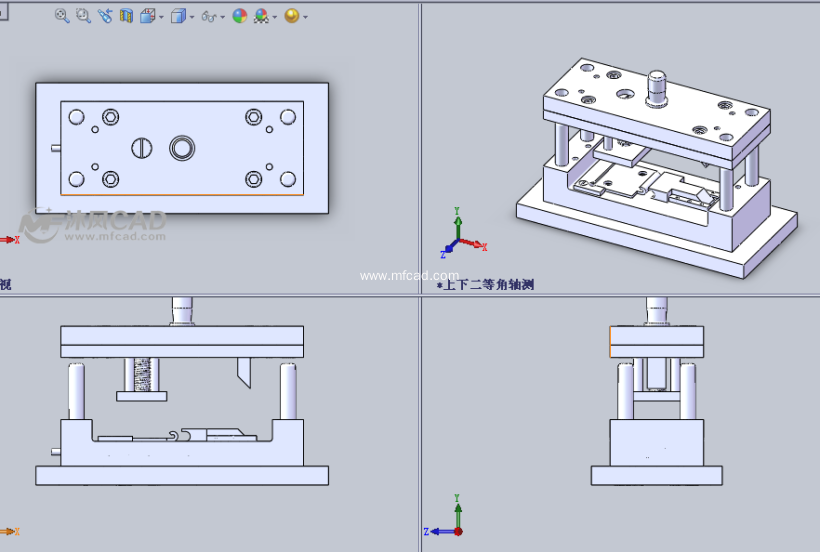Open the View Settings dropdown arrow
This screenshot has height=552, width=820.
[x=305, y=17]
